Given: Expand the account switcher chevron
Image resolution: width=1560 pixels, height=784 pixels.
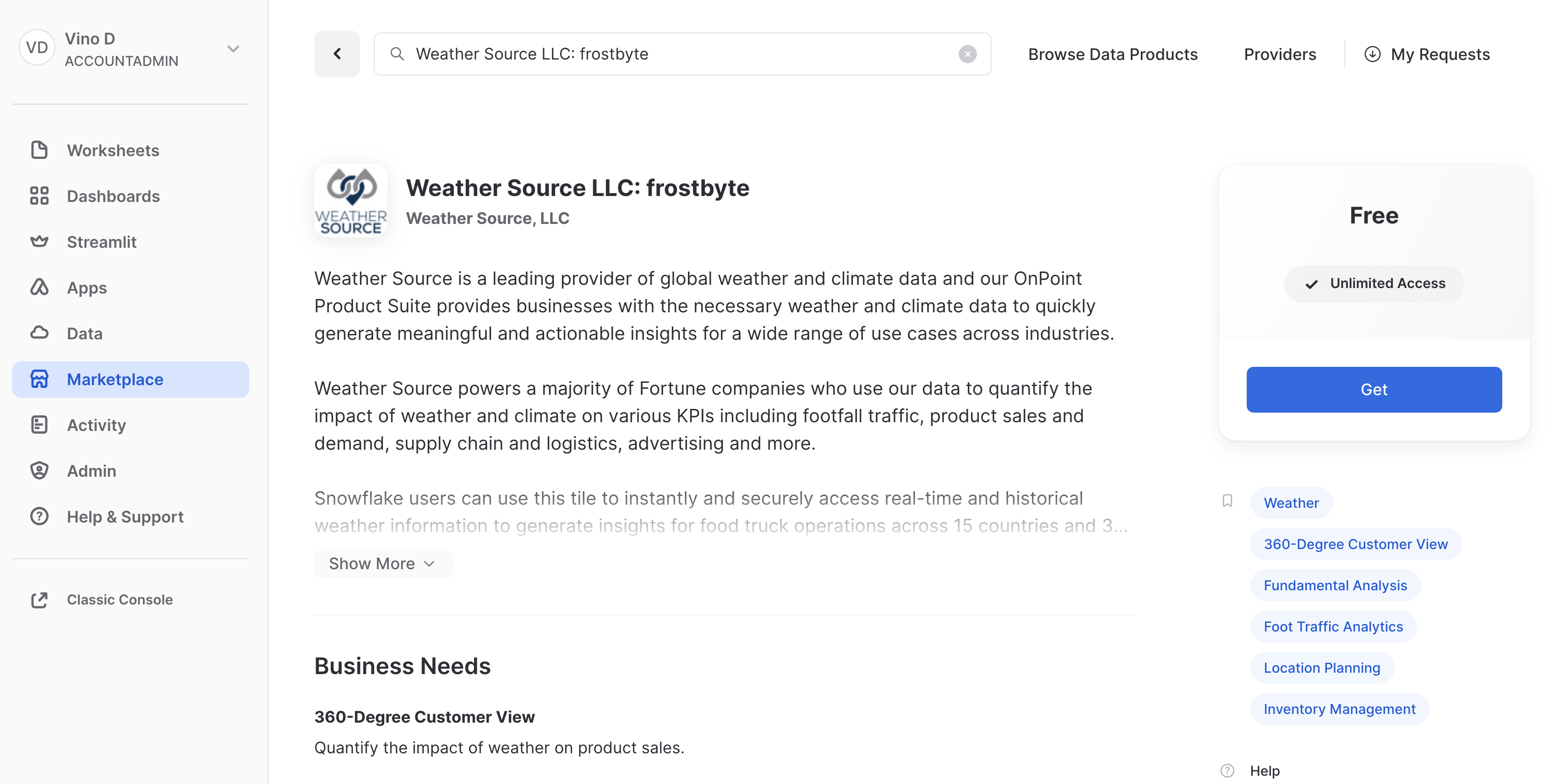Looking at the screenshot, I should coord(233,49).
